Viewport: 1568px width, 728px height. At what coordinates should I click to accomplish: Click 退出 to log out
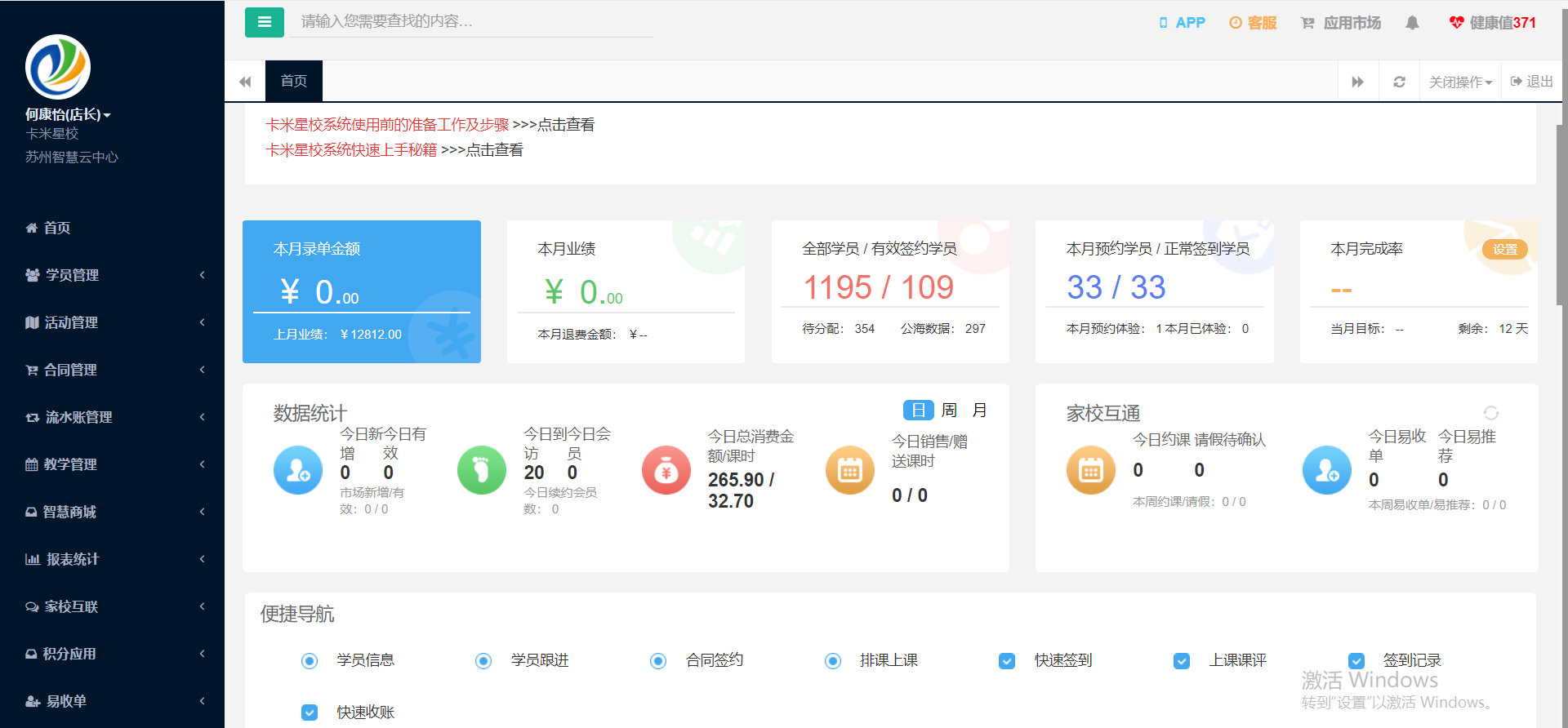click(x=1532, y=82)
